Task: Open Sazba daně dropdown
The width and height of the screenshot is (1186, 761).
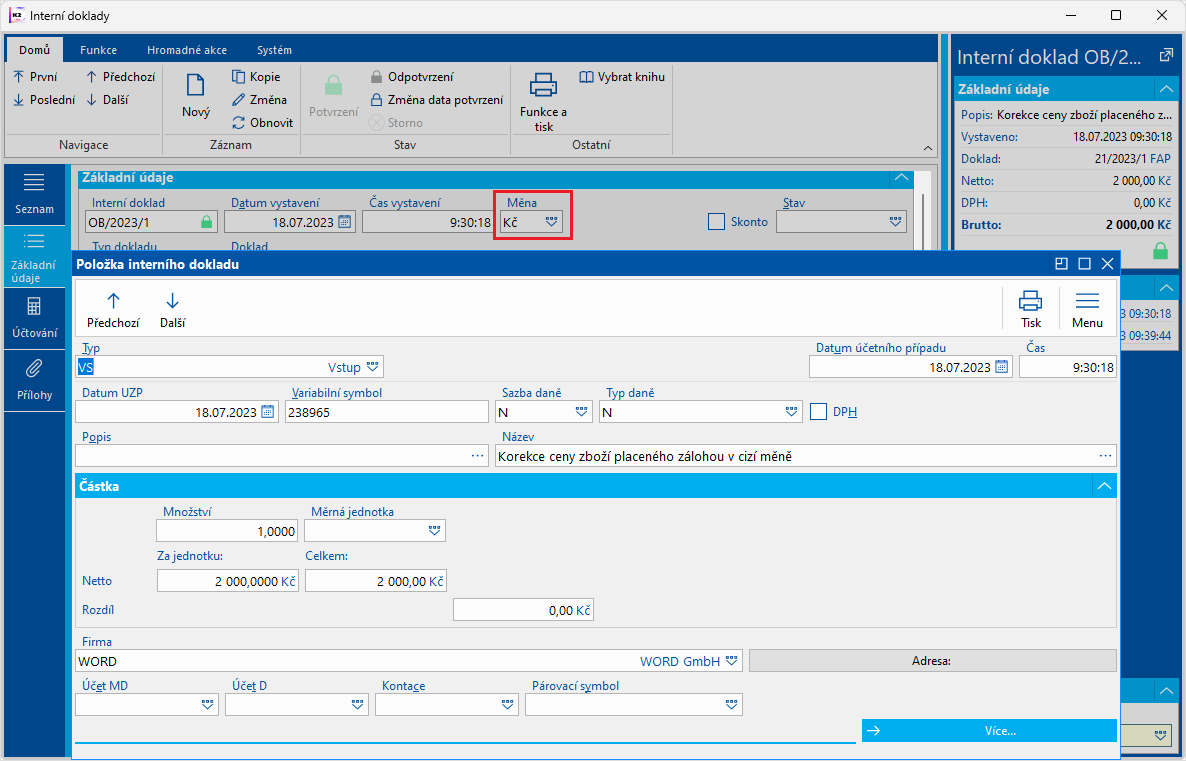Action: click(582, 412)
